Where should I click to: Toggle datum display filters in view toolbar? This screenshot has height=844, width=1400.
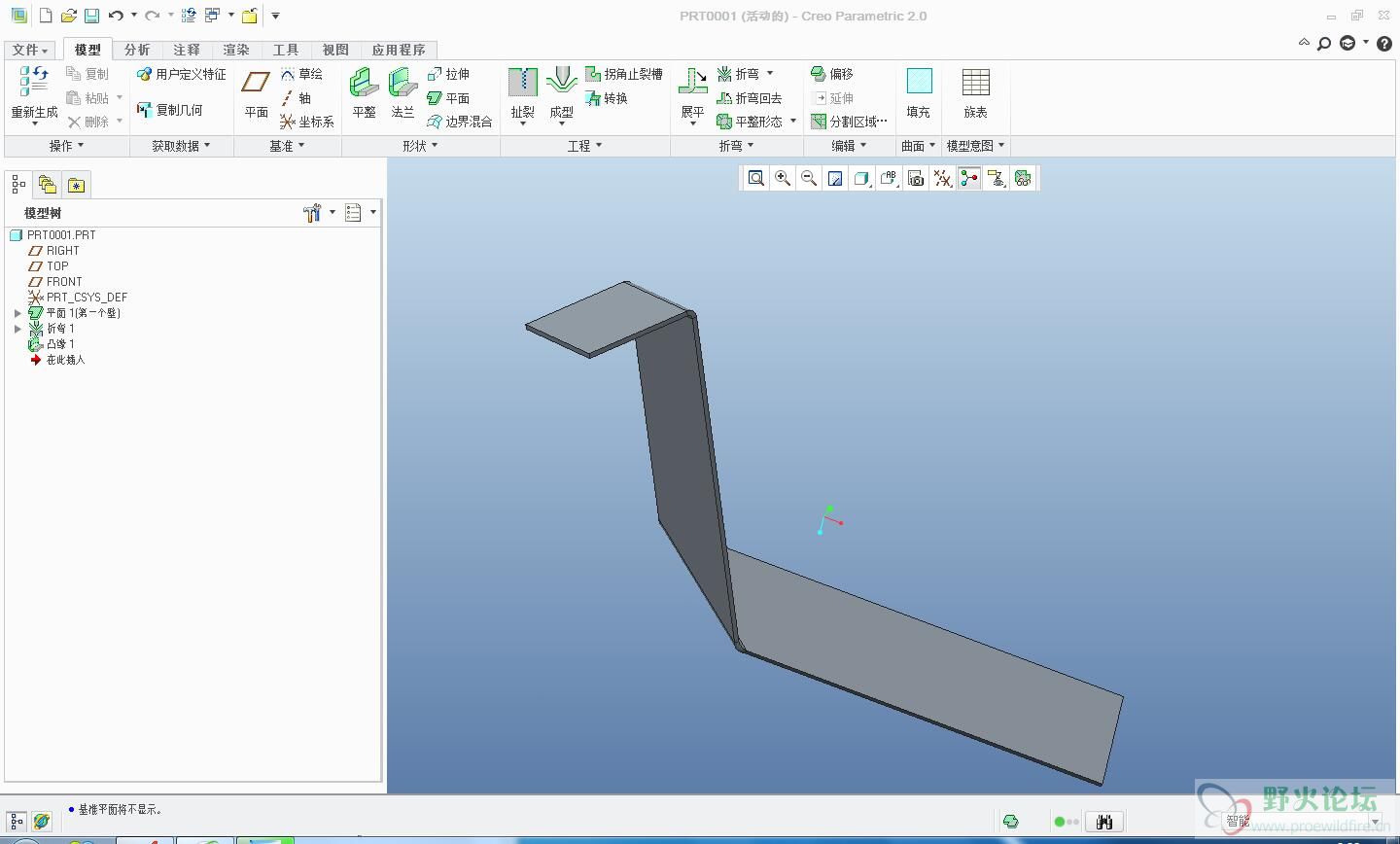942,178
